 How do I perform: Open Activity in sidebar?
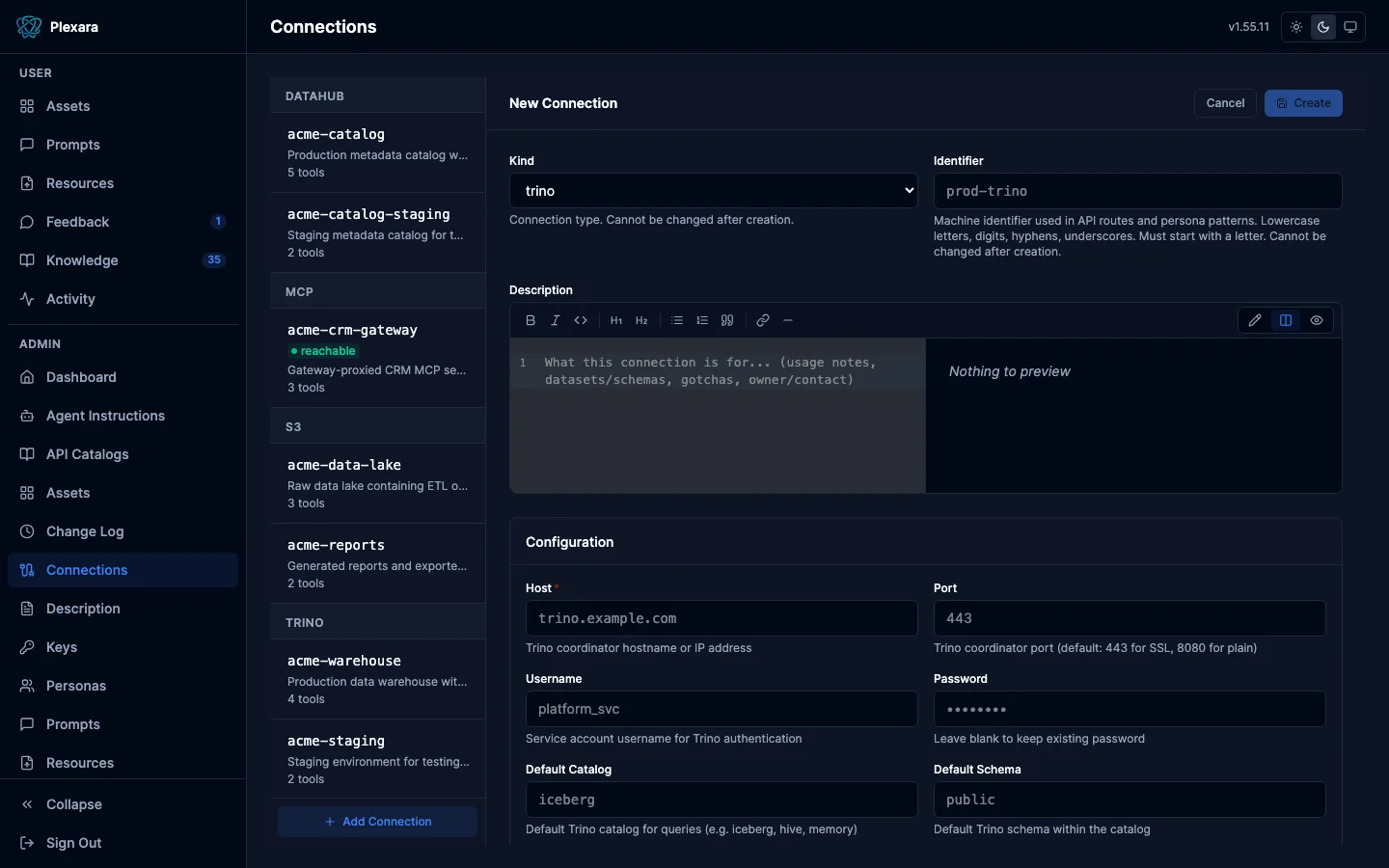click(123, 299)
